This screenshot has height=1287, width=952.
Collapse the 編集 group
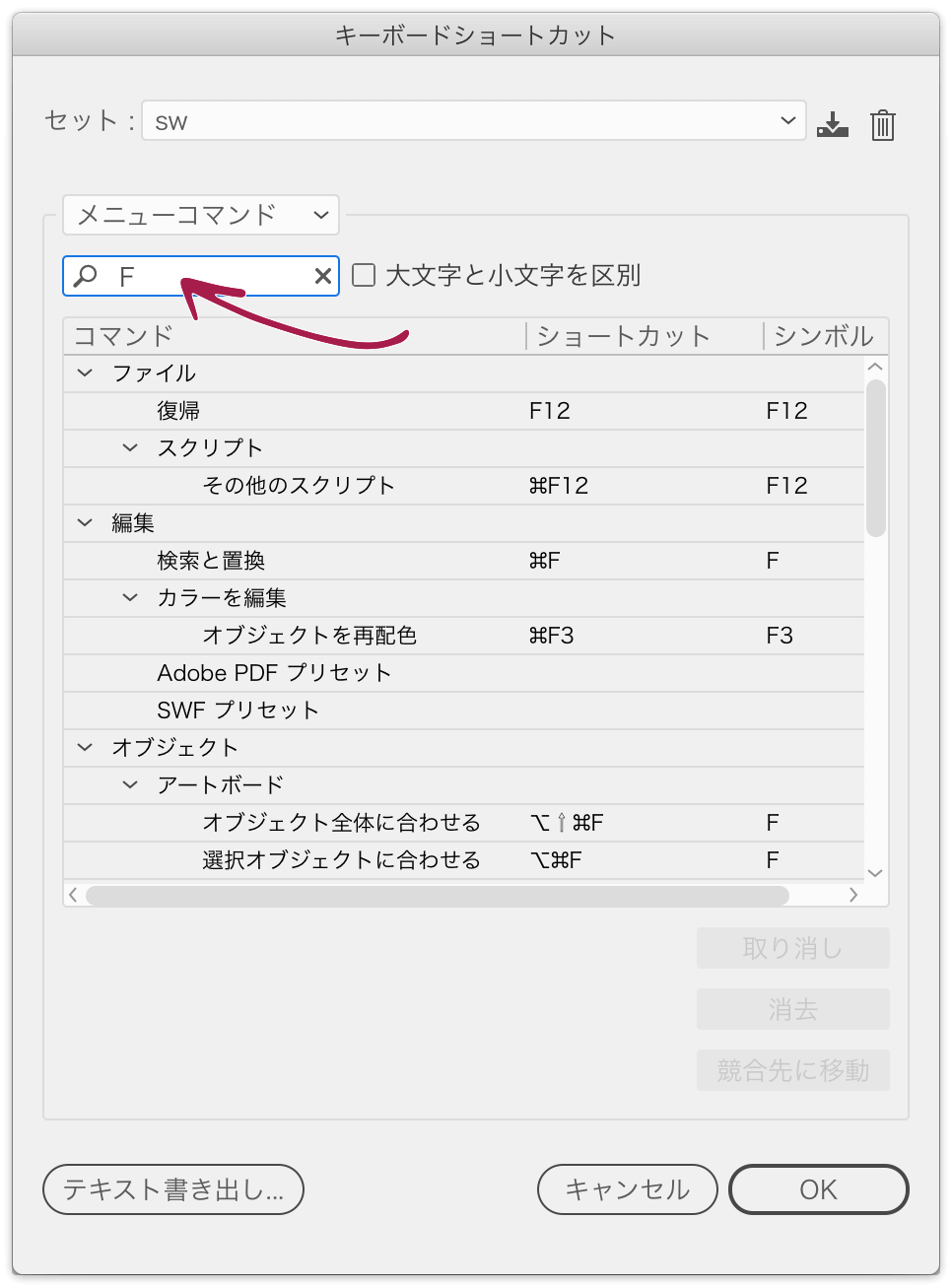86,522
